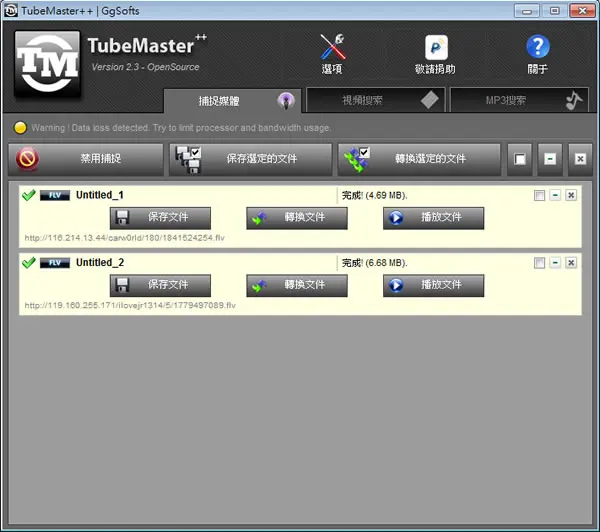Collapse the Untitled_1 entry with minus button

(555, 195)
